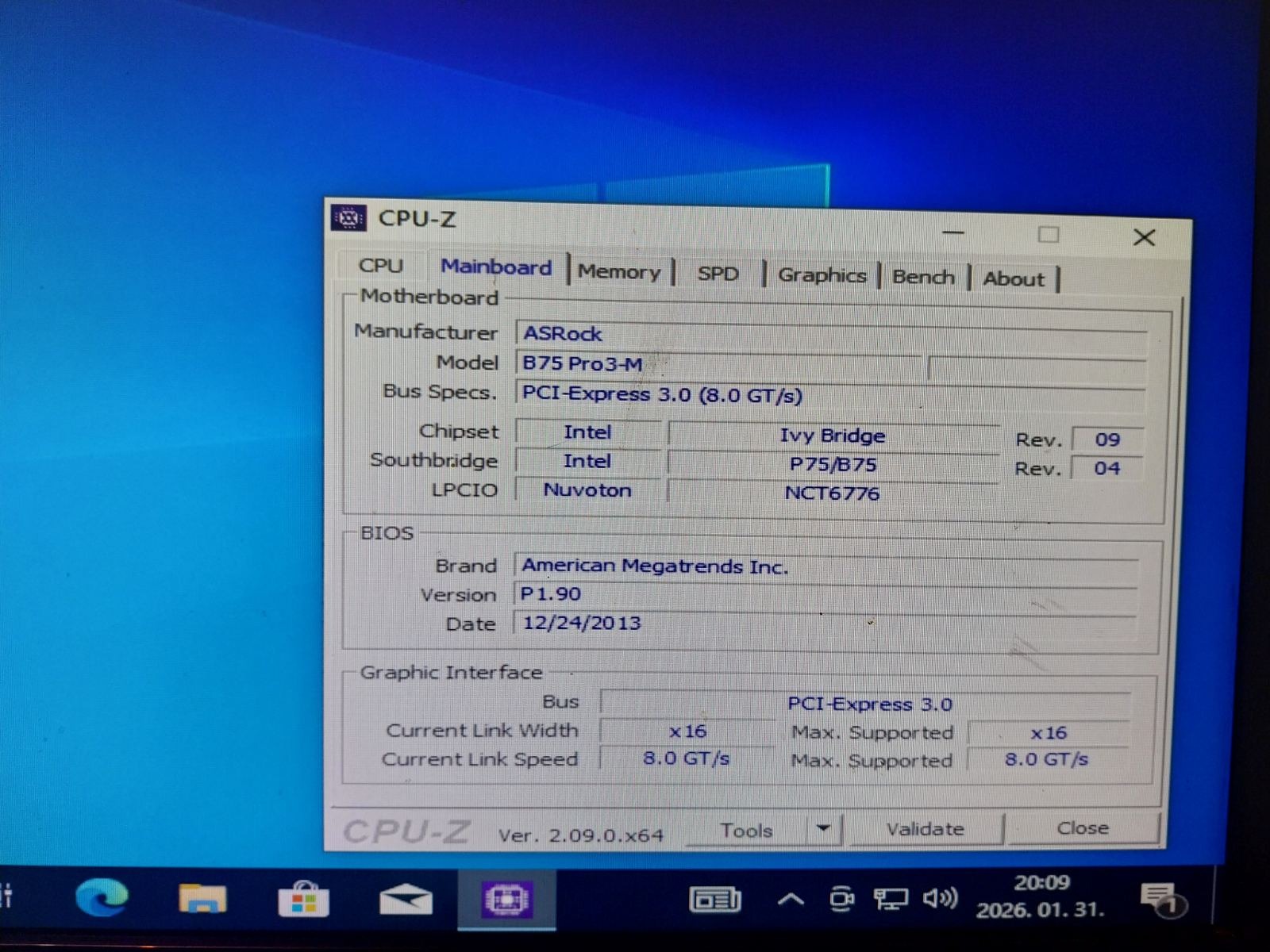This screenshot has width=1270, height=952.
Task: Click the Nuvoton LPCIO vendor field
Action: pyautogui.click(x=587, y=490)
